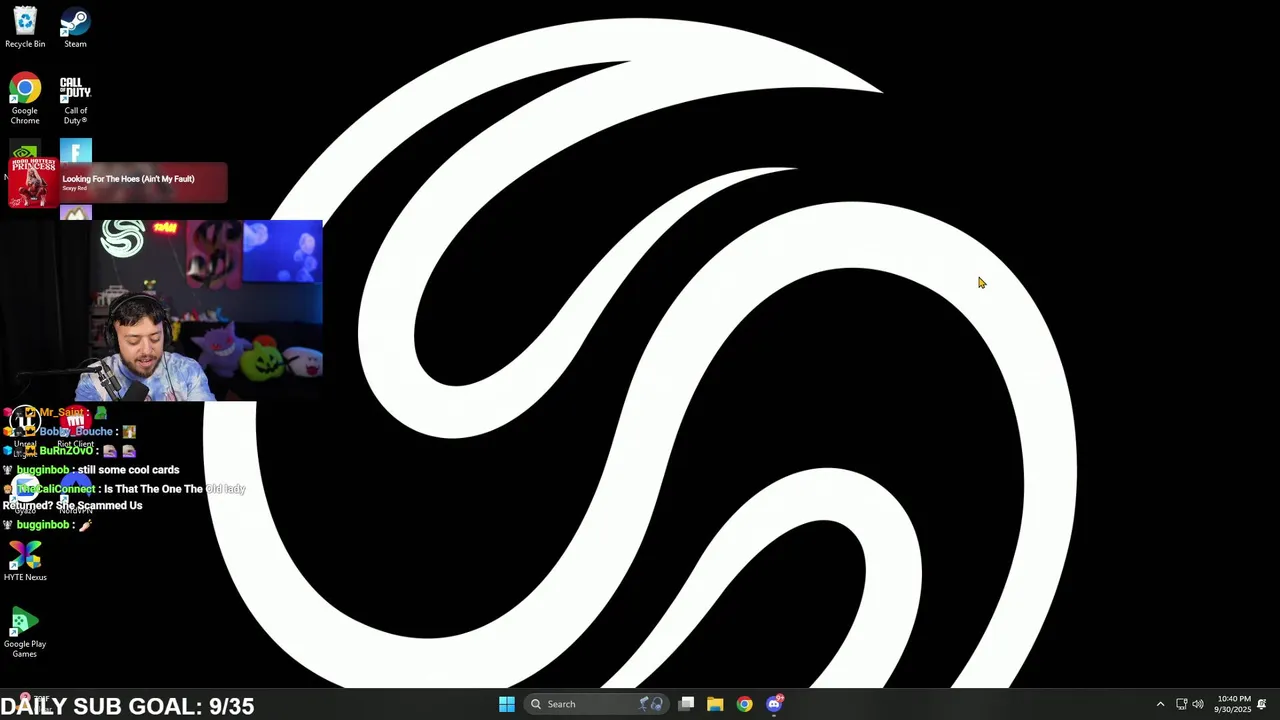This screenshot has height=720, width=1280.
Task: Click the taskbar Search box
Action: pos(596,704)
